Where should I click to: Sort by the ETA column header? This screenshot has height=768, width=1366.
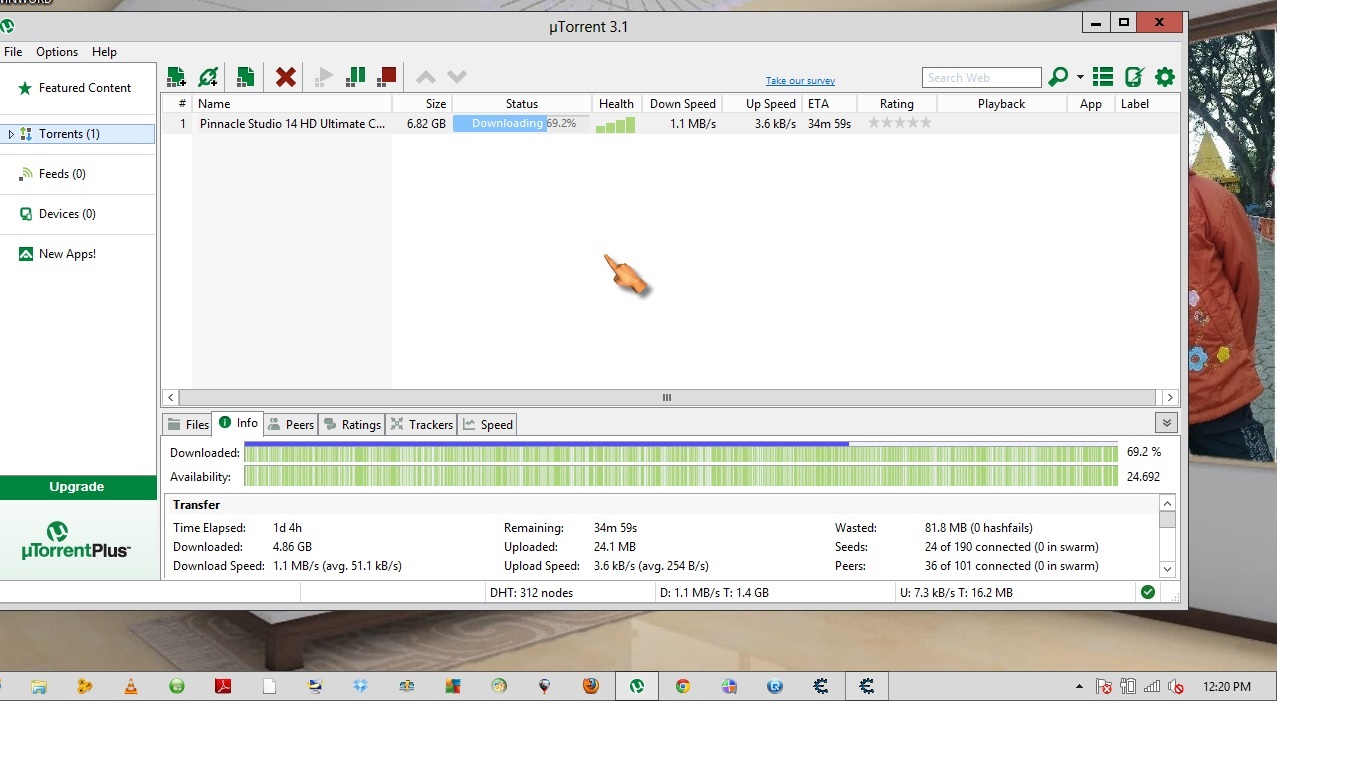point(829,104)
